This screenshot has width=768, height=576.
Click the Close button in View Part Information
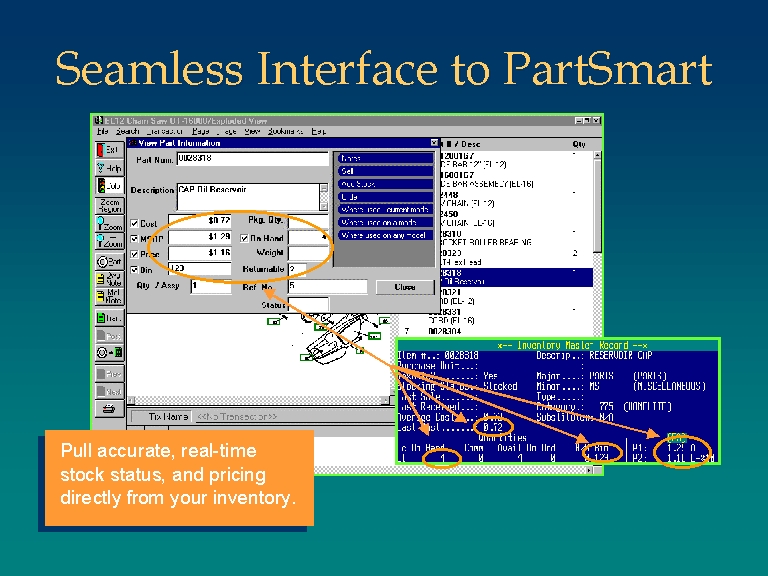click(405, 287)
